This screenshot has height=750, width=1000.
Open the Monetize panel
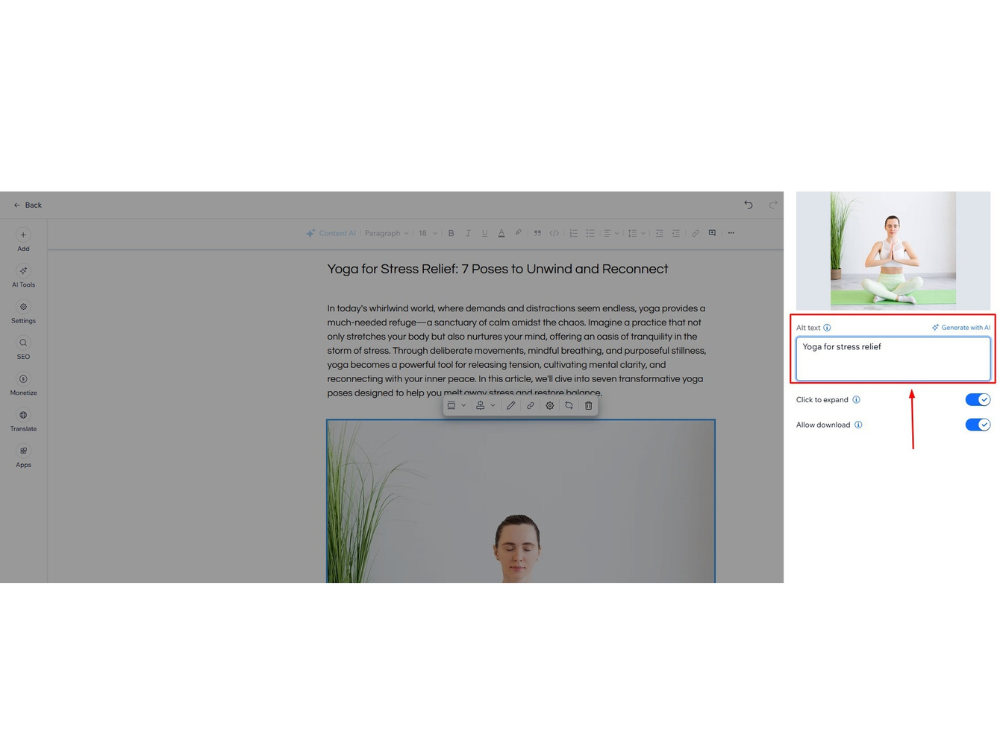click(23, 385)
